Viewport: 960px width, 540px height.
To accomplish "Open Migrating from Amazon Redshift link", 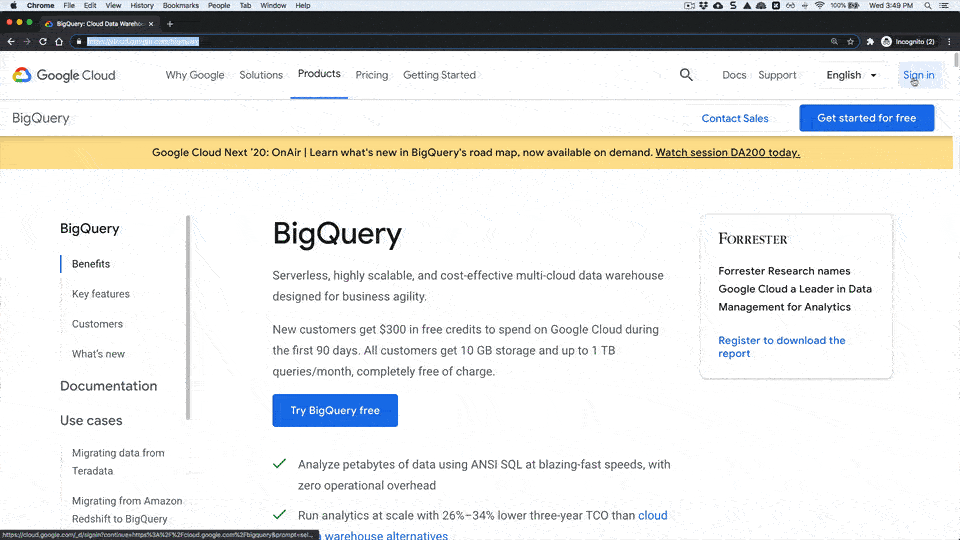I will [x=127, y=509].
